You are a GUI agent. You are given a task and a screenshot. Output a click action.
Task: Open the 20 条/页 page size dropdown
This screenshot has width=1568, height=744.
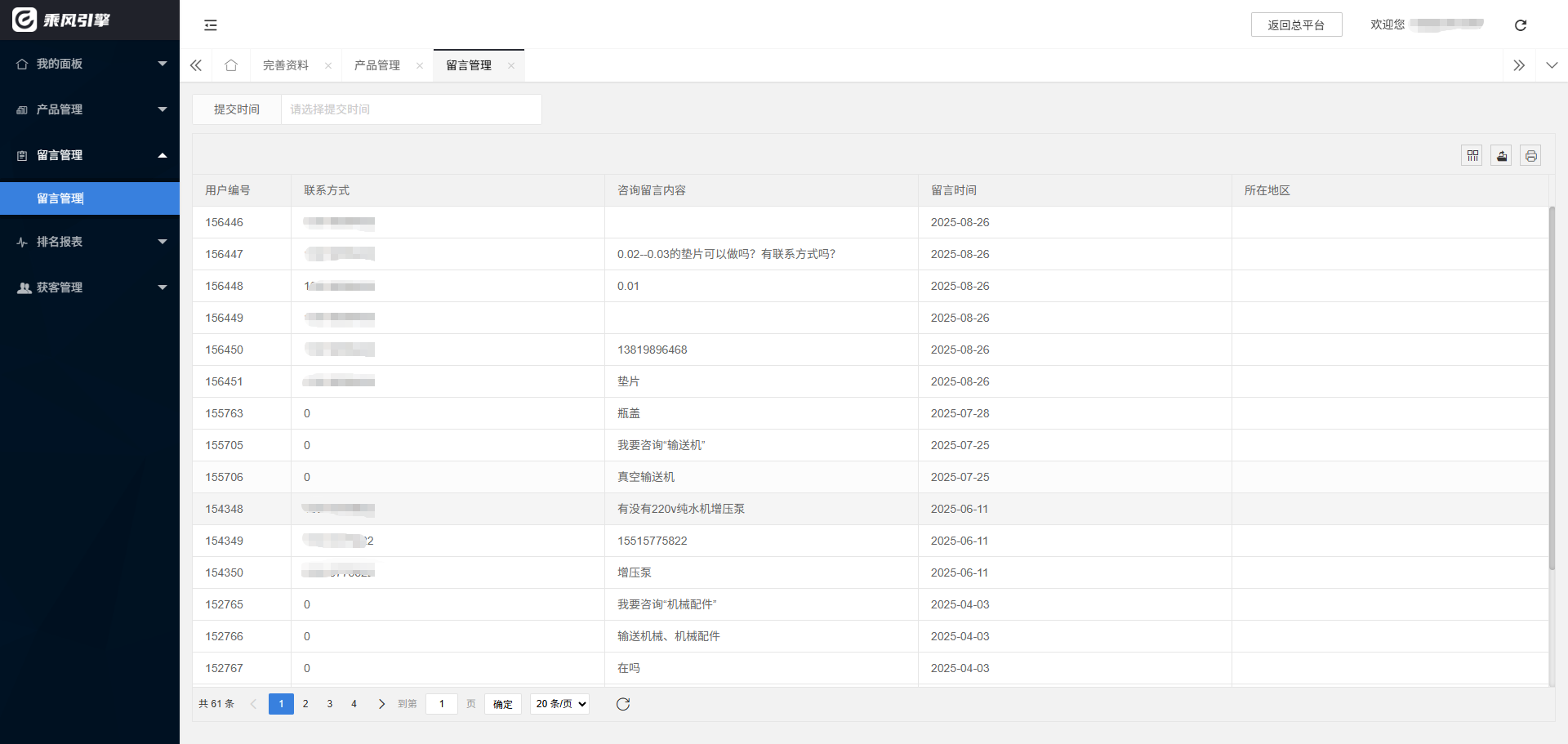click(559, 704)
